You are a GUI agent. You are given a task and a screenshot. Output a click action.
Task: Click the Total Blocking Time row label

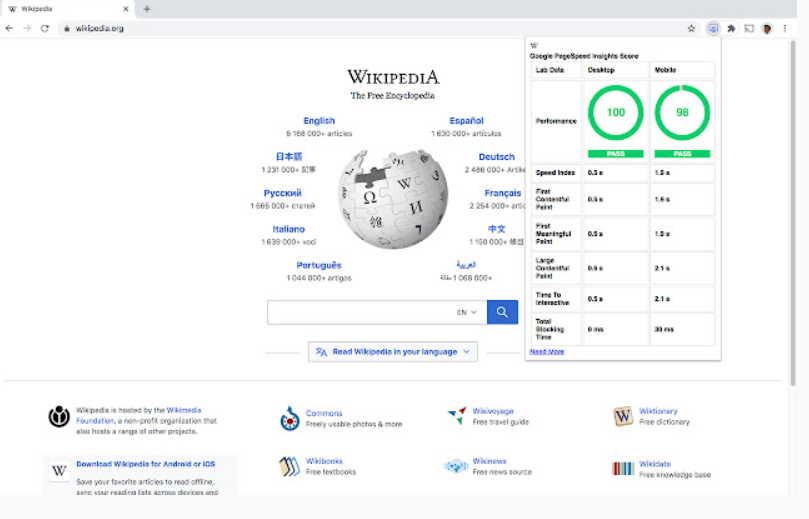coord(549,329)
